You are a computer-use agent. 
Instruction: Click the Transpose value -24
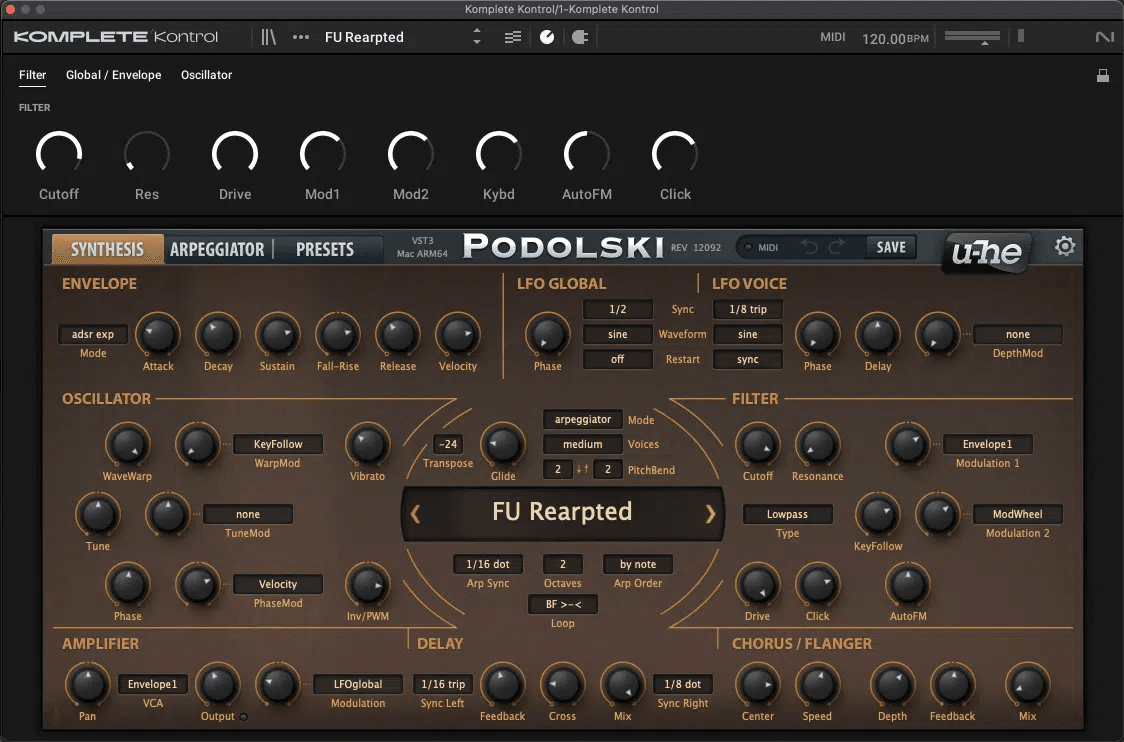click(x=448, y=444)
